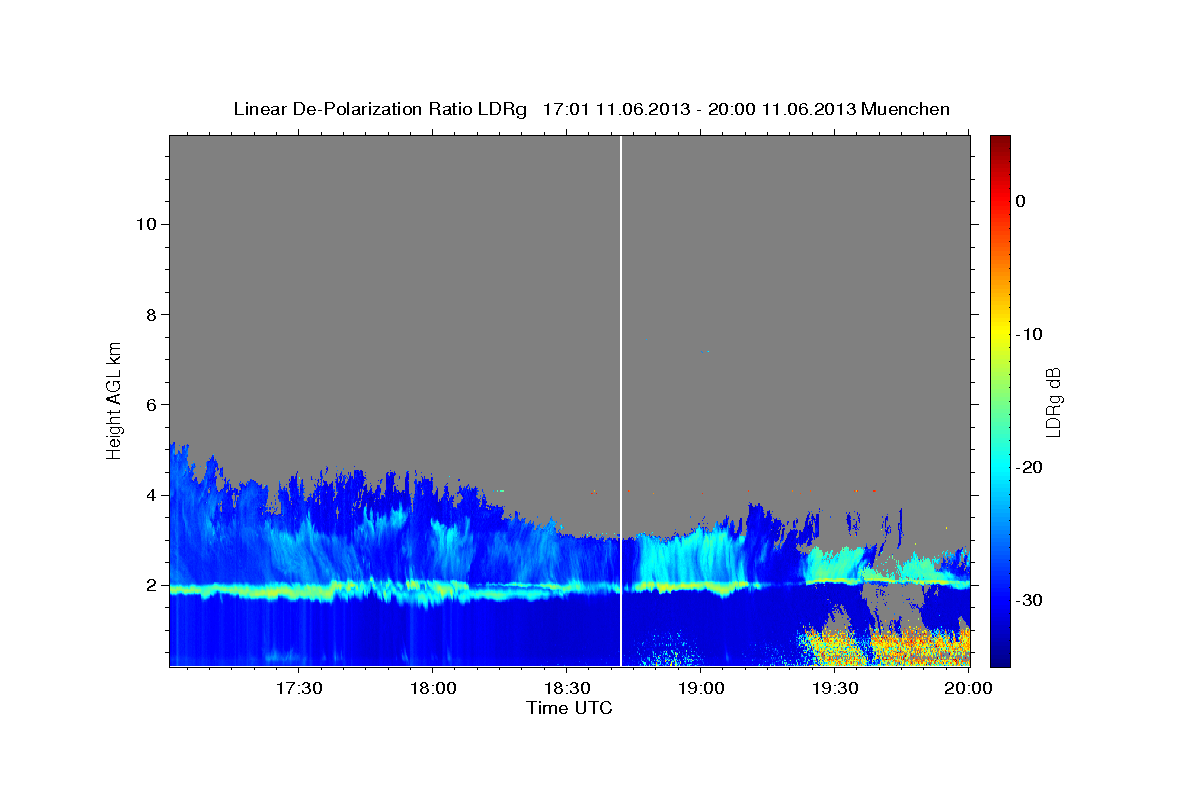Click the 'Height AGL km' axis label
The height and width of the screenshot is (800, 1200).
click(x=114, y=399)
